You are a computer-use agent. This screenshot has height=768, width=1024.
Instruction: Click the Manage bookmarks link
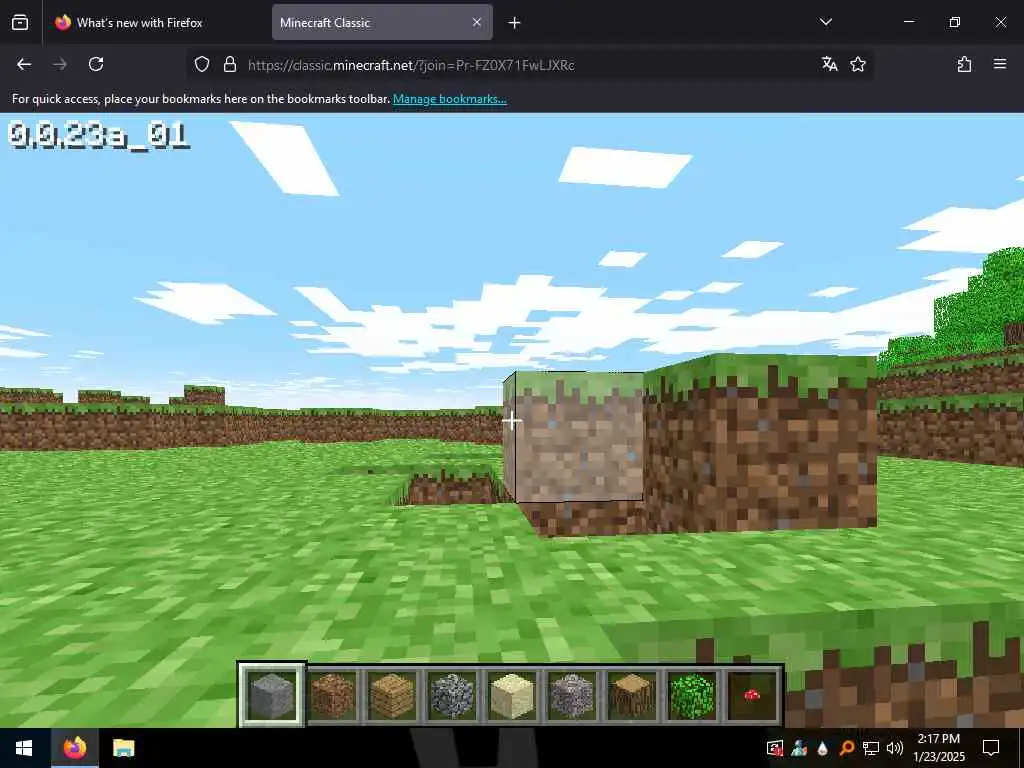click(449, 99)
